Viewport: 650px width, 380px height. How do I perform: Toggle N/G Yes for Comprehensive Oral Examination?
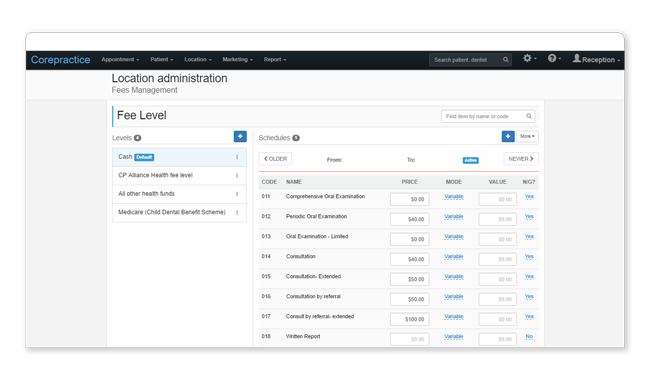tap(529, 197)
